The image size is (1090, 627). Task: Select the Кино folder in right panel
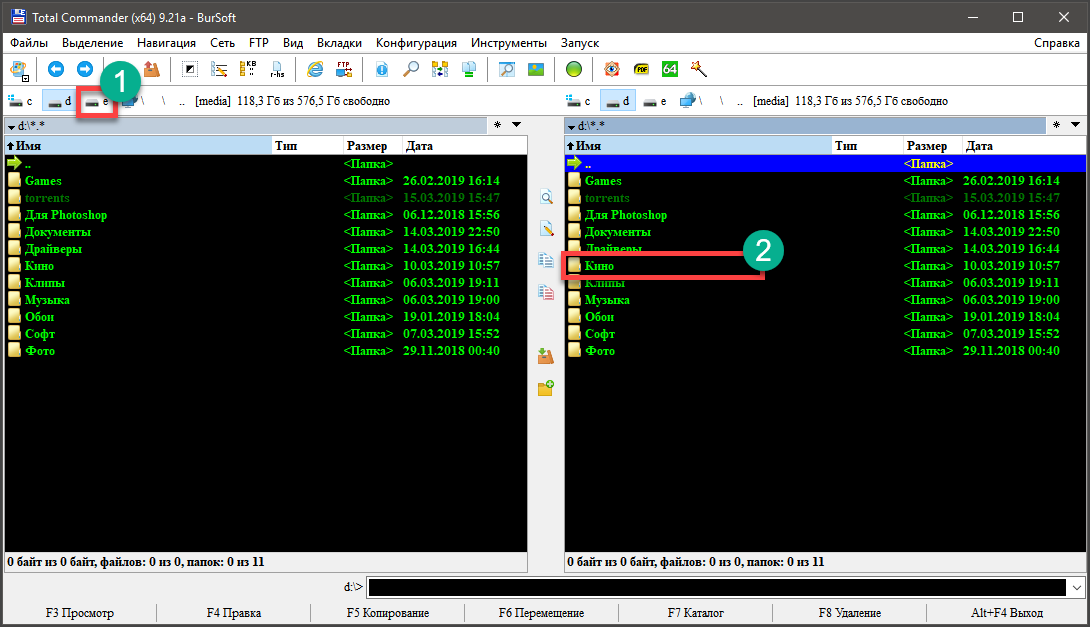coord(600,266)
